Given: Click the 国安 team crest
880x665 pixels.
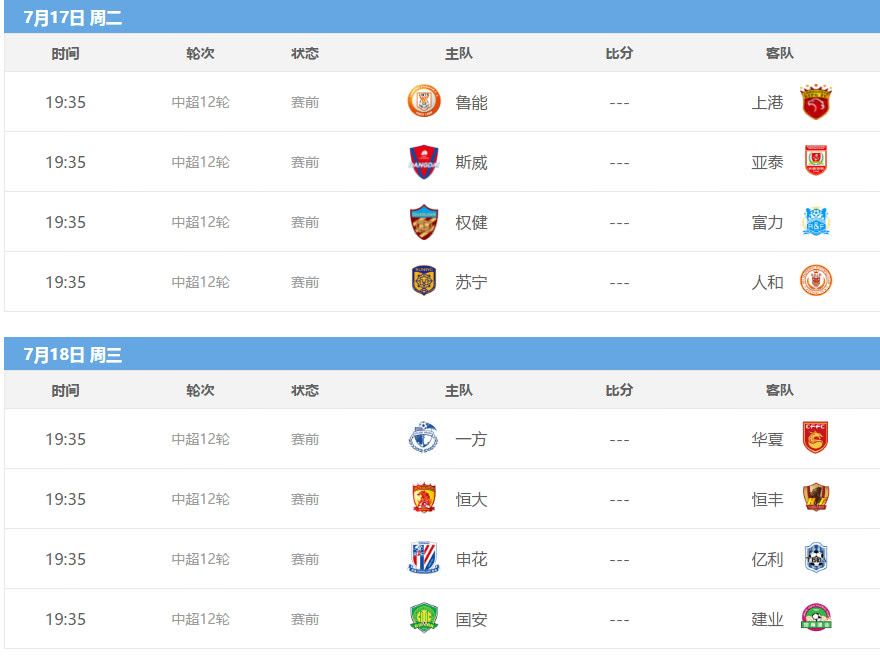Looking at the screenshot, I should (424, 619).
